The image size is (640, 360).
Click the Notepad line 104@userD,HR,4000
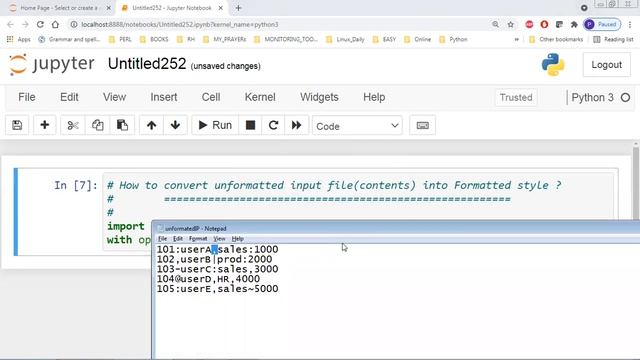click(x=208, y=279)
